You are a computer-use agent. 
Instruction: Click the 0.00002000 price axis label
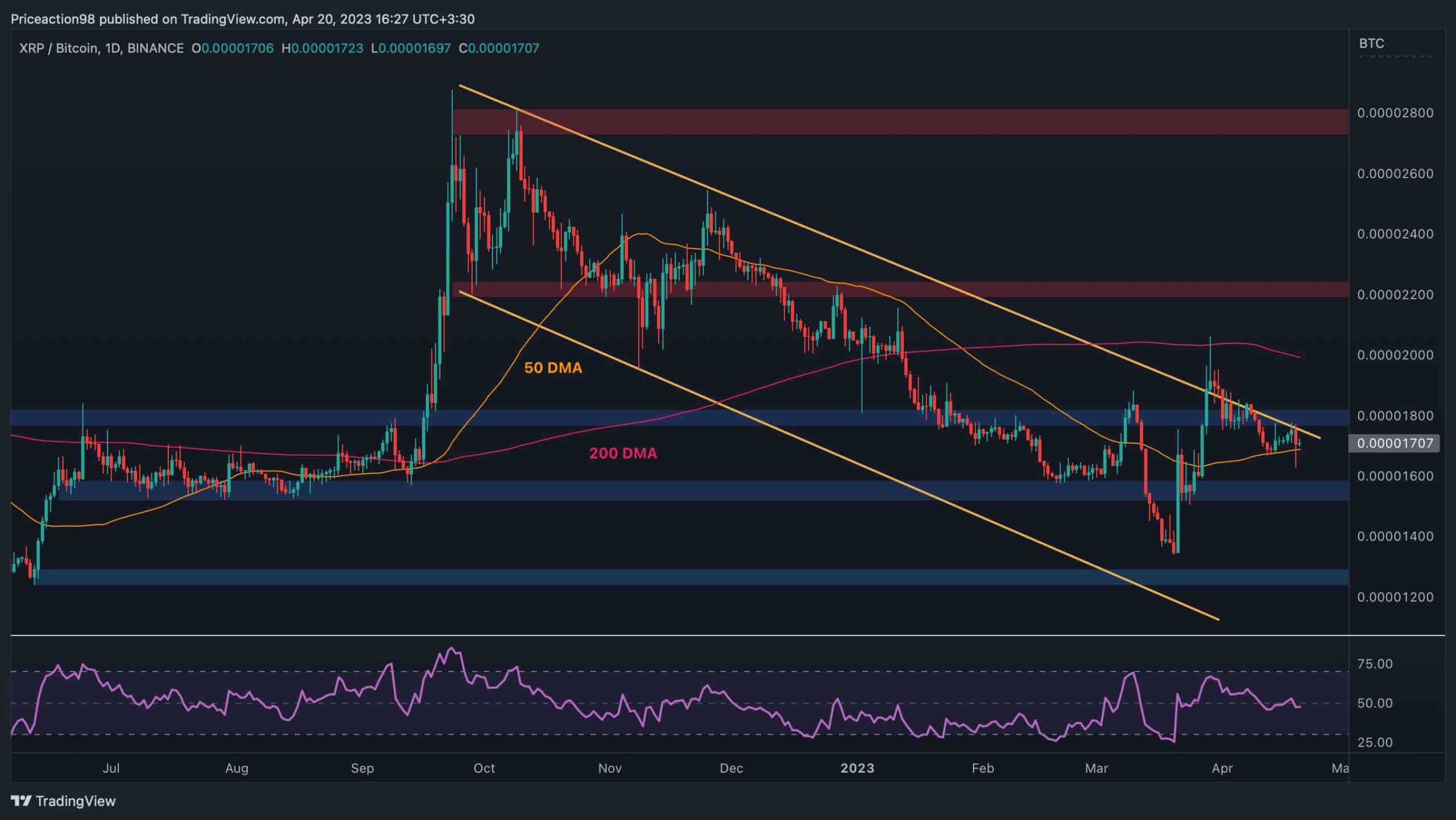tap(1395, 355)
